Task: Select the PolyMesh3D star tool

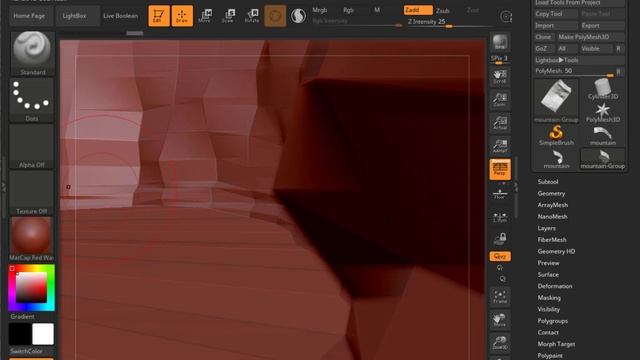Action: tap(602, 112)
